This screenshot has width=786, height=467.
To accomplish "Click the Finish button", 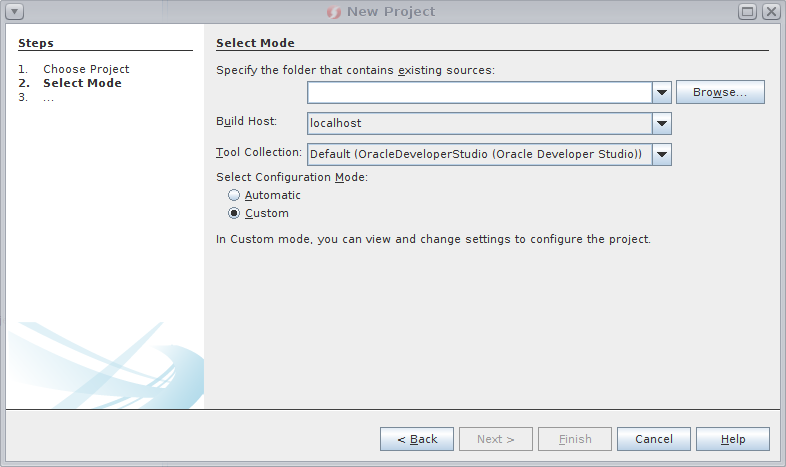I will [575, 439].
